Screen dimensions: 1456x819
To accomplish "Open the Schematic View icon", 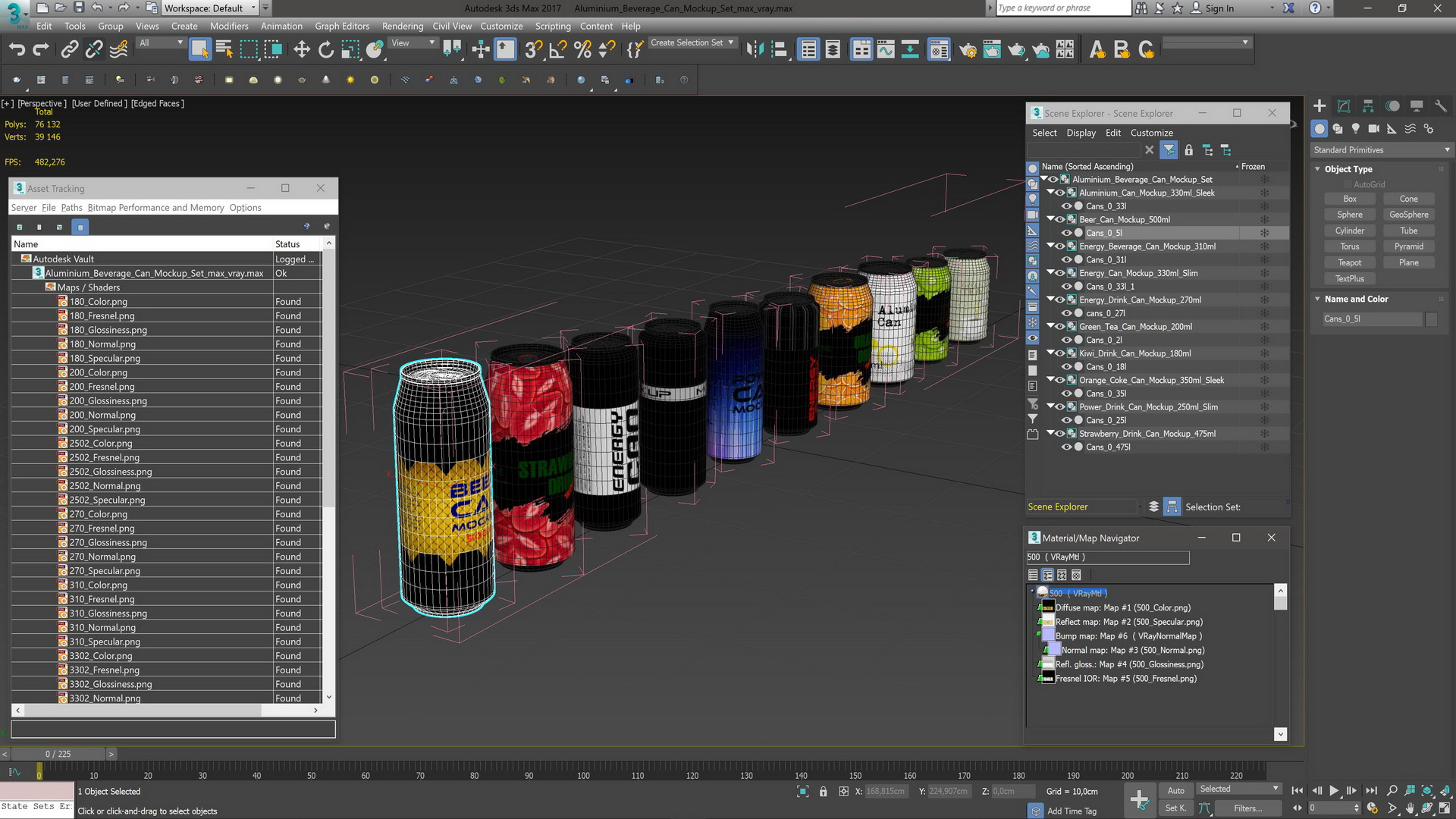I will 910,50.
